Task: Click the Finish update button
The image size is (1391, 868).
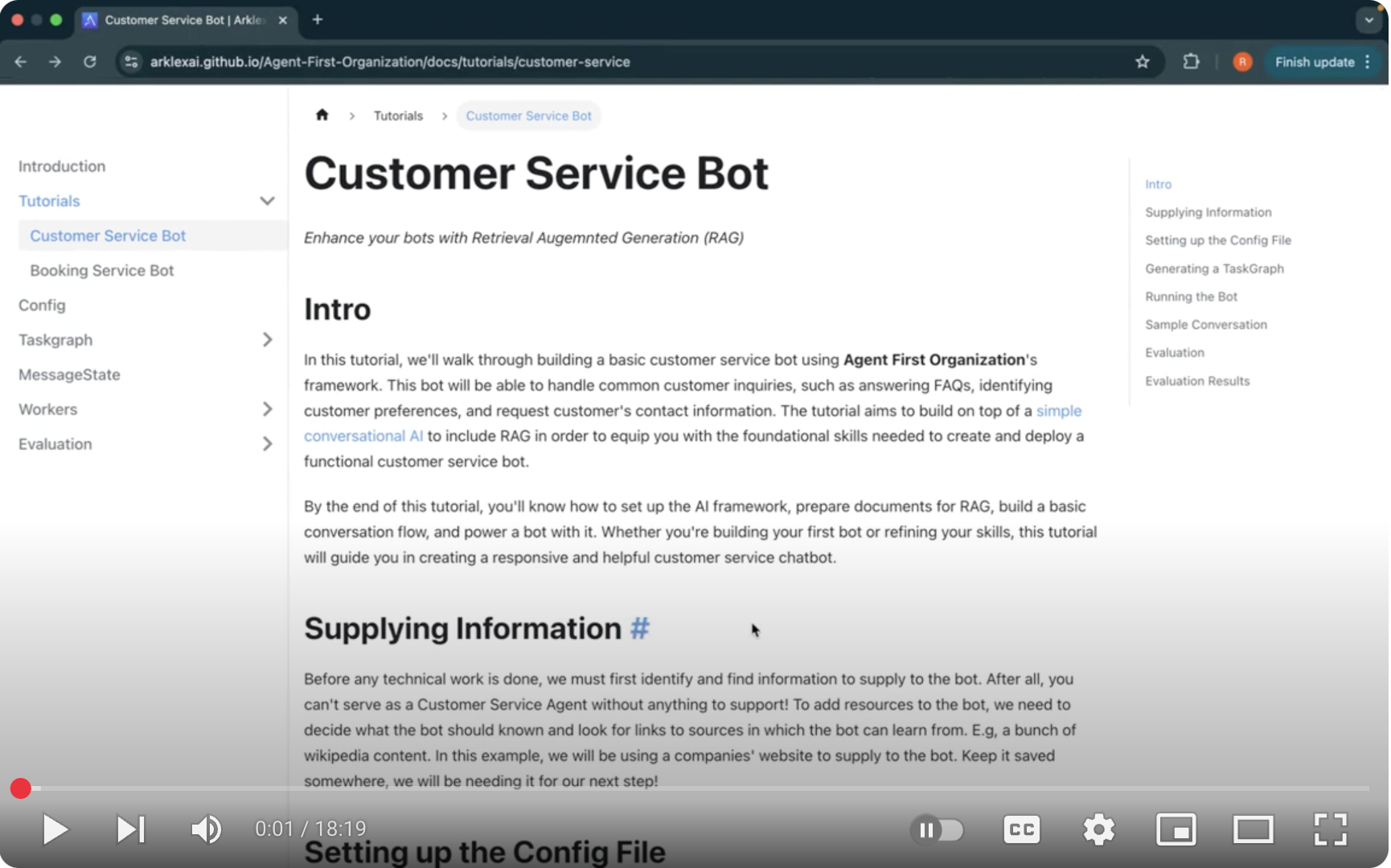Action: click(1315, 61)
